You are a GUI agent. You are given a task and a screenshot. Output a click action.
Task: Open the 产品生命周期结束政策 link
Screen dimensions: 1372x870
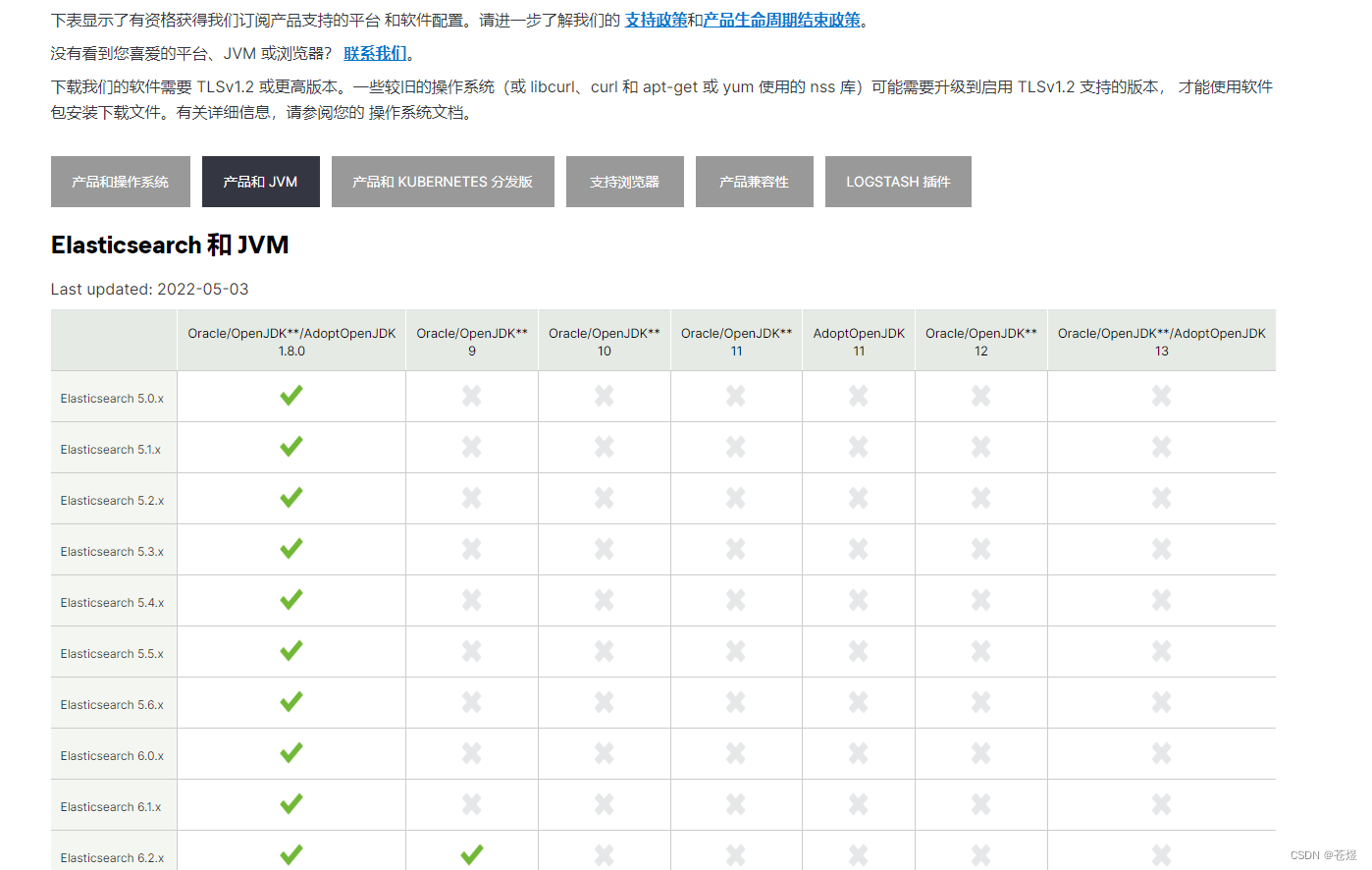pyautogui.click(x=782, y=20)
